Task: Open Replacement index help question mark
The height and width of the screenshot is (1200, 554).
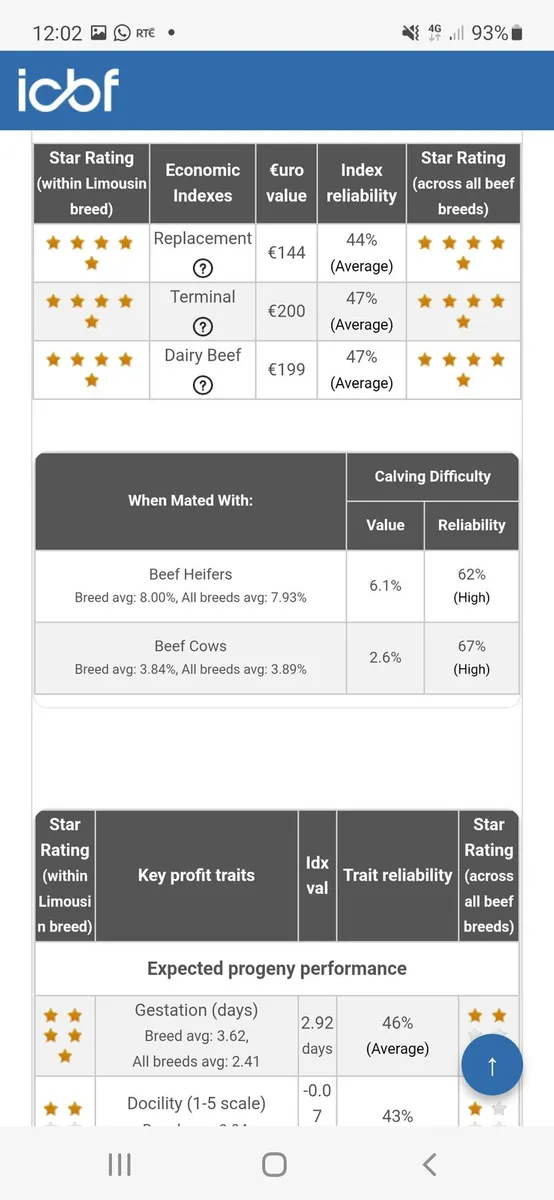Action: pyautogui.click(x=203, y=268)
